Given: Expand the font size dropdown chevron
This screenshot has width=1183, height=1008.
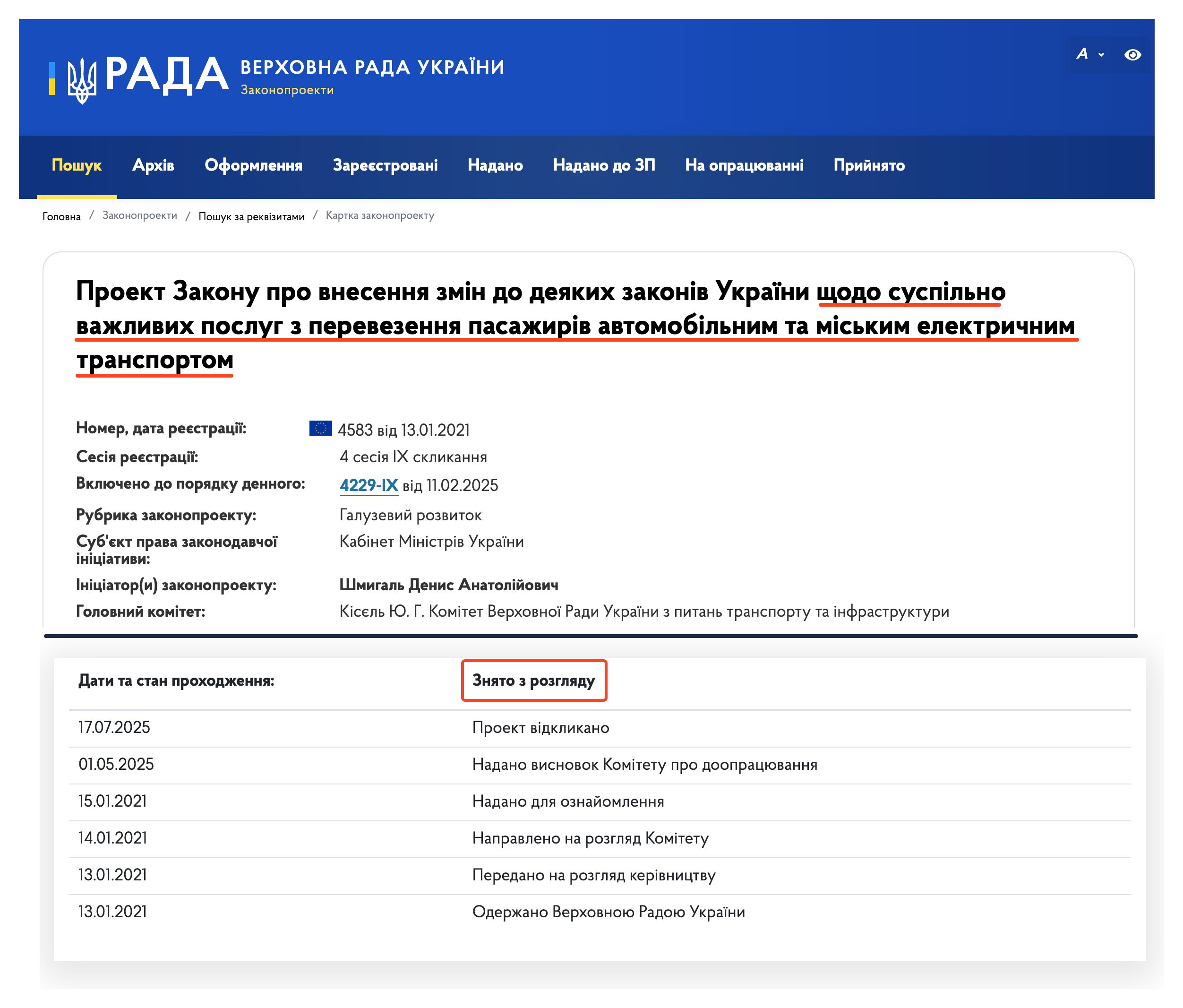Looking at the screenshot, I should pyautogui.click(x=1102, y=55).
